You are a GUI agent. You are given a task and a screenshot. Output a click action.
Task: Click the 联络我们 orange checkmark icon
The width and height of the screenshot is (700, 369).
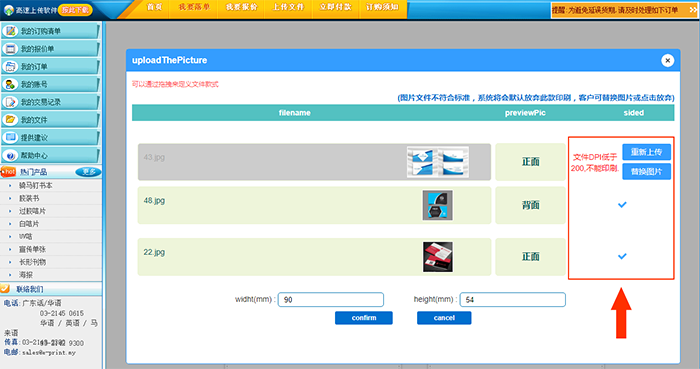(x=5, y=289)
